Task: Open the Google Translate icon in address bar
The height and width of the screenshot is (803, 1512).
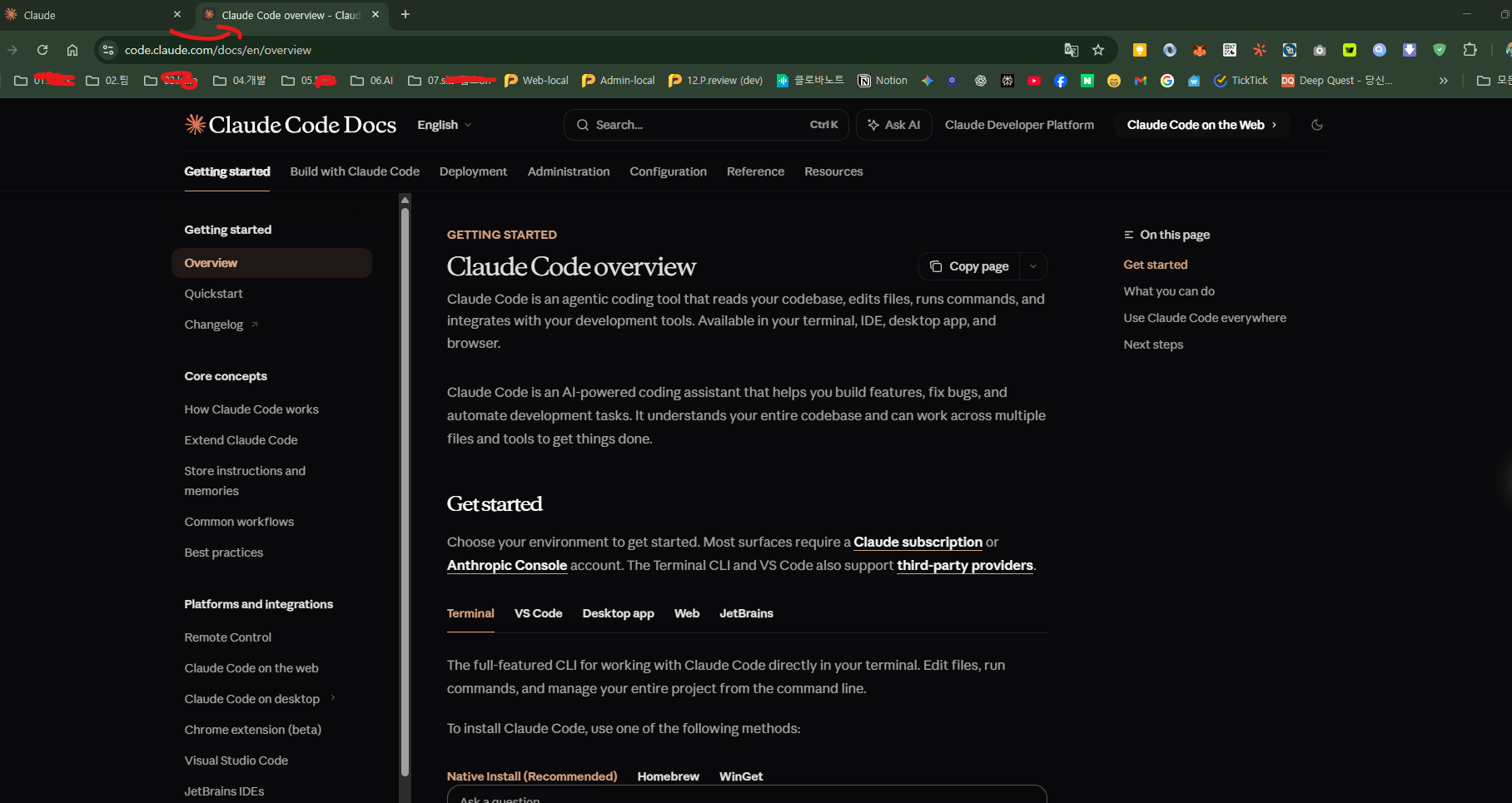Action: coord(1071,50)
